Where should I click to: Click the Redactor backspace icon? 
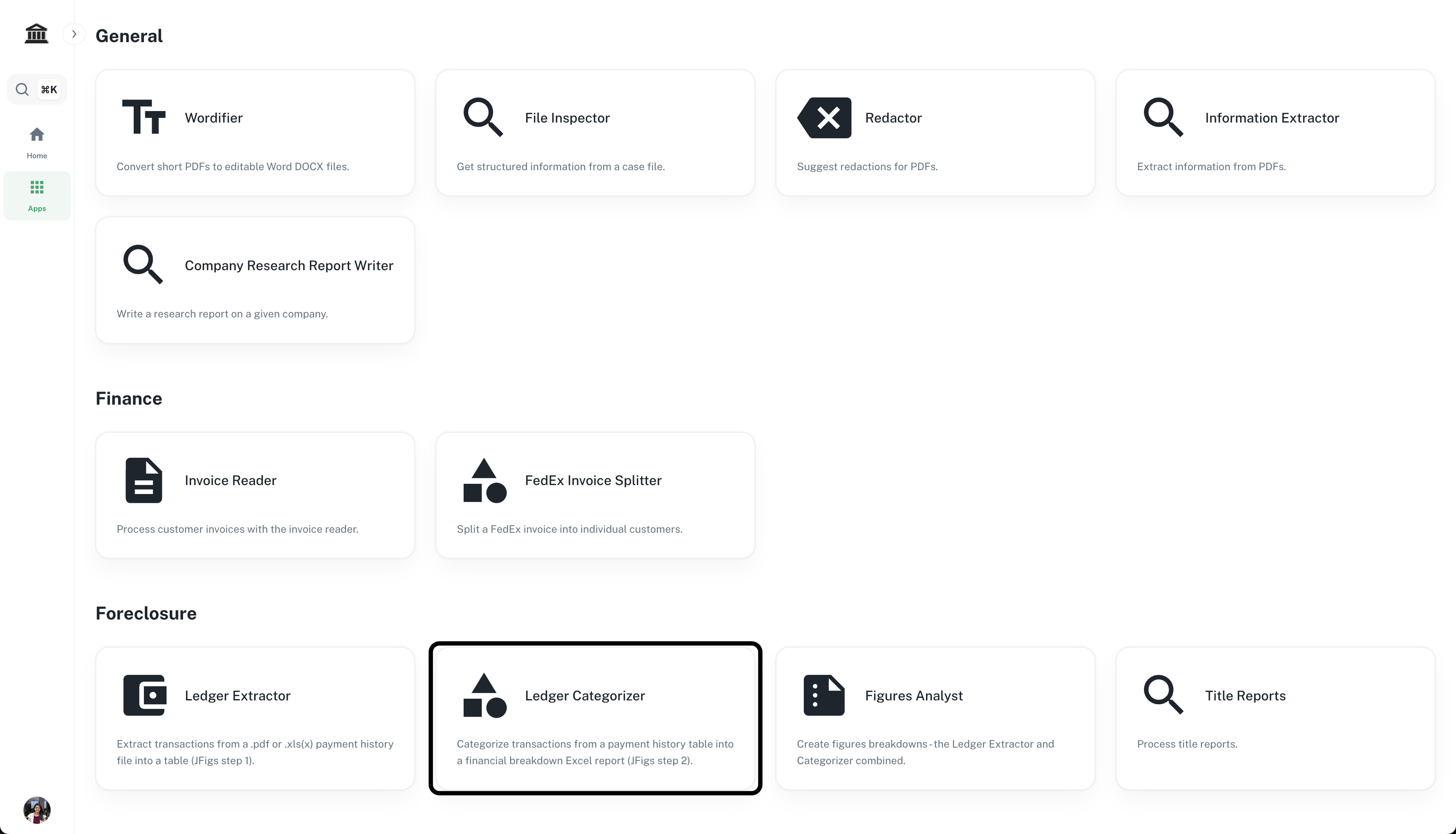click(x=824, y=117)
